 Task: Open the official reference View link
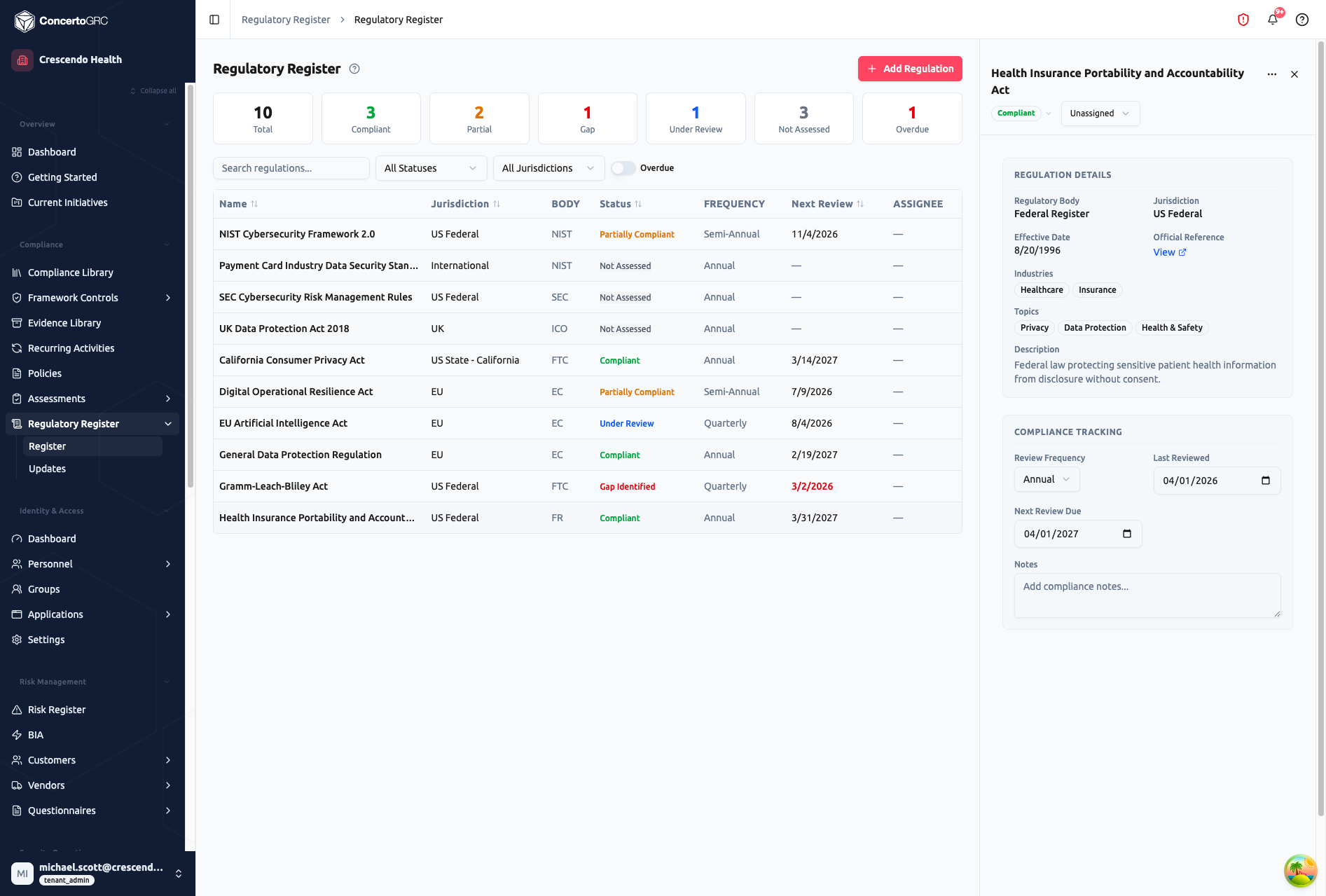(x=1169, y=252)
